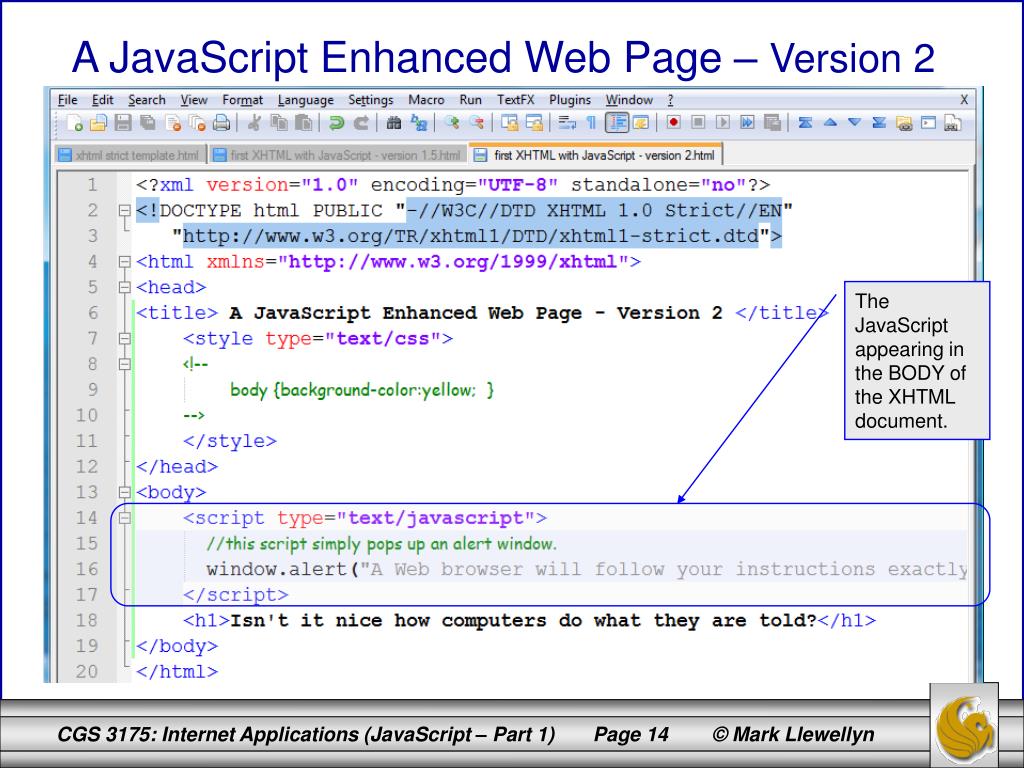Click the Zoom In magnifier icon
The image size is (1024, 768).
(451, 122)
